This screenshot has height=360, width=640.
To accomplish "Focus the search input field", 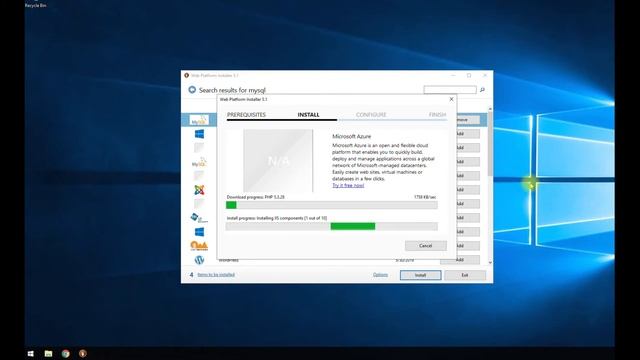I will pos(450,90).
